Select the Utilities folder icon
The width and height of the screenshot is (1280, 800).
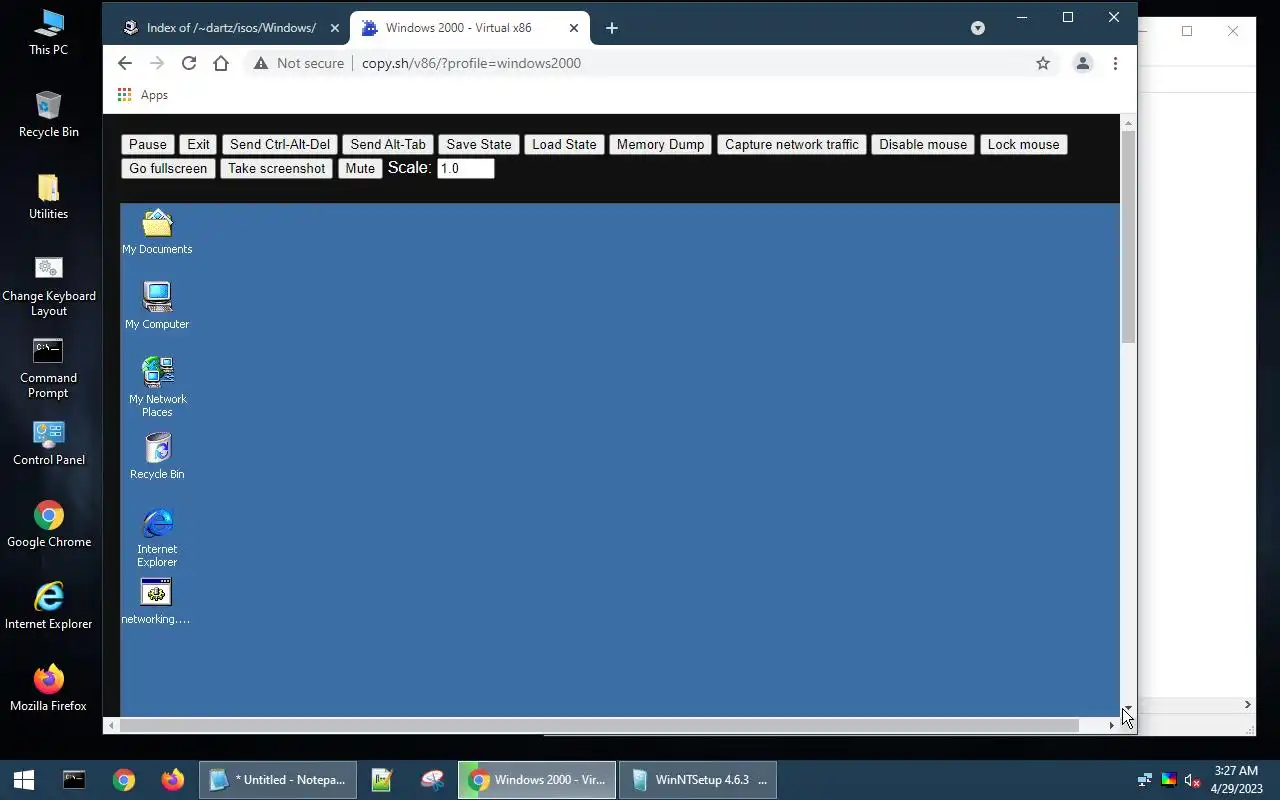tap(48, 196)
